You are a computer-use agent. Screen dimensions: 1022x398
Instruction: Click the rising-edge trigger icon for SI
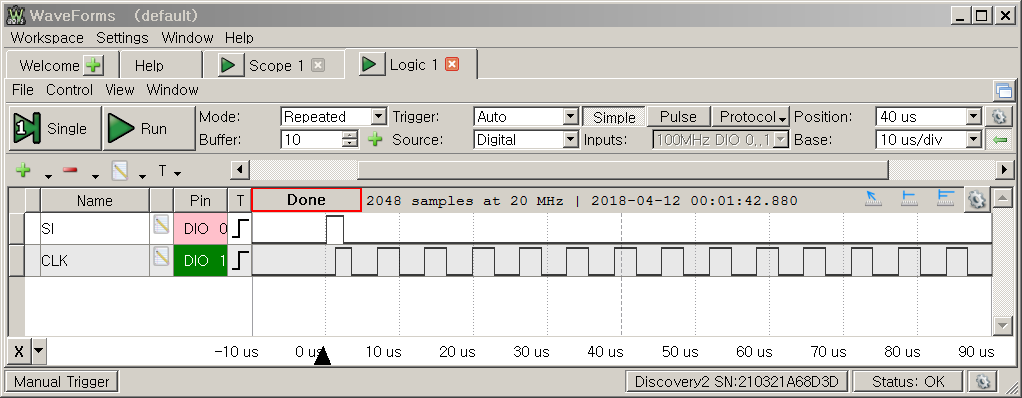(x=240, y=229)
